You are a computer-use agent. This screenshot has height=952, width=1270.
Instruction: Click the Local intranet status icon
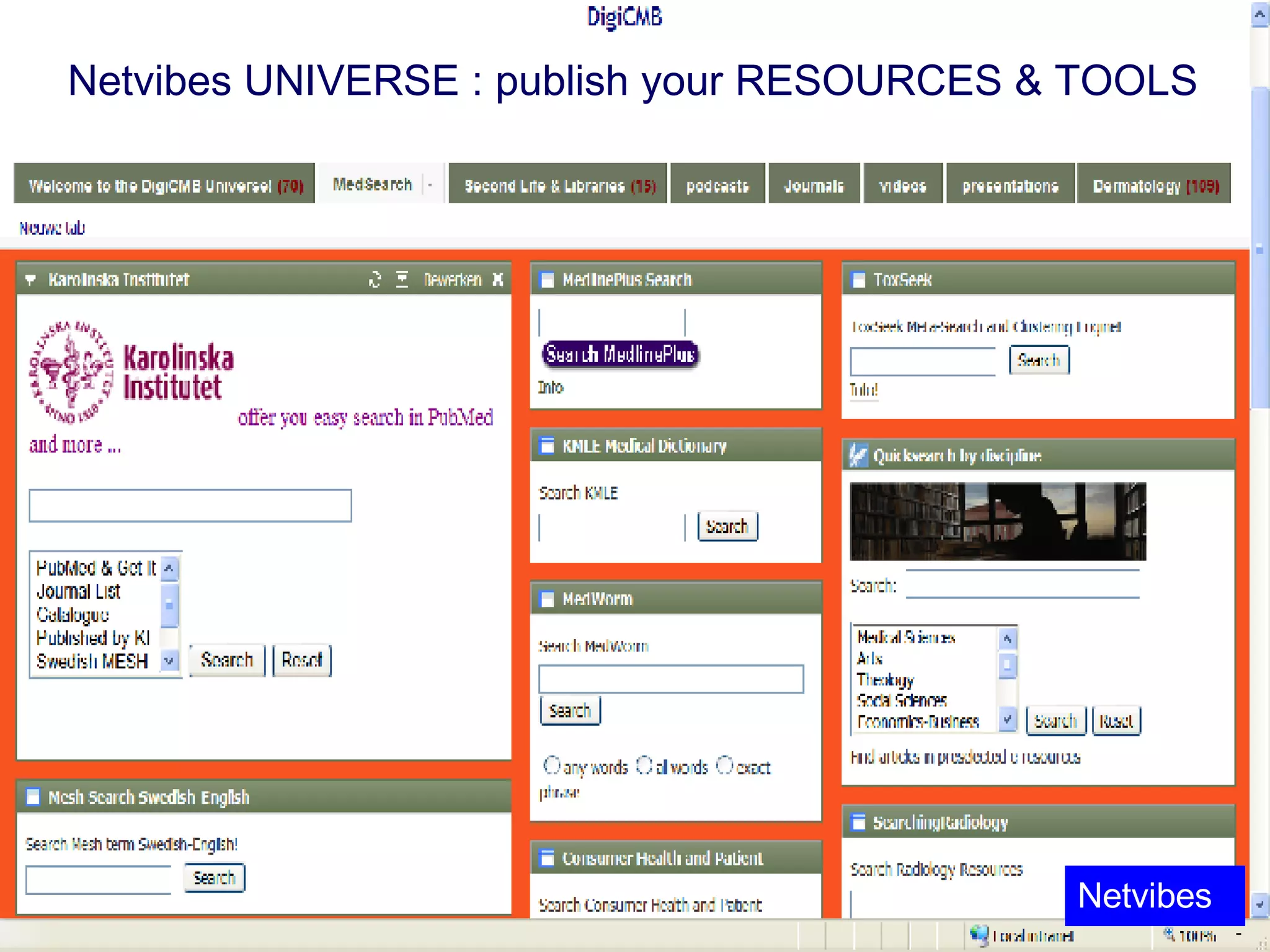tap(979, 935)
